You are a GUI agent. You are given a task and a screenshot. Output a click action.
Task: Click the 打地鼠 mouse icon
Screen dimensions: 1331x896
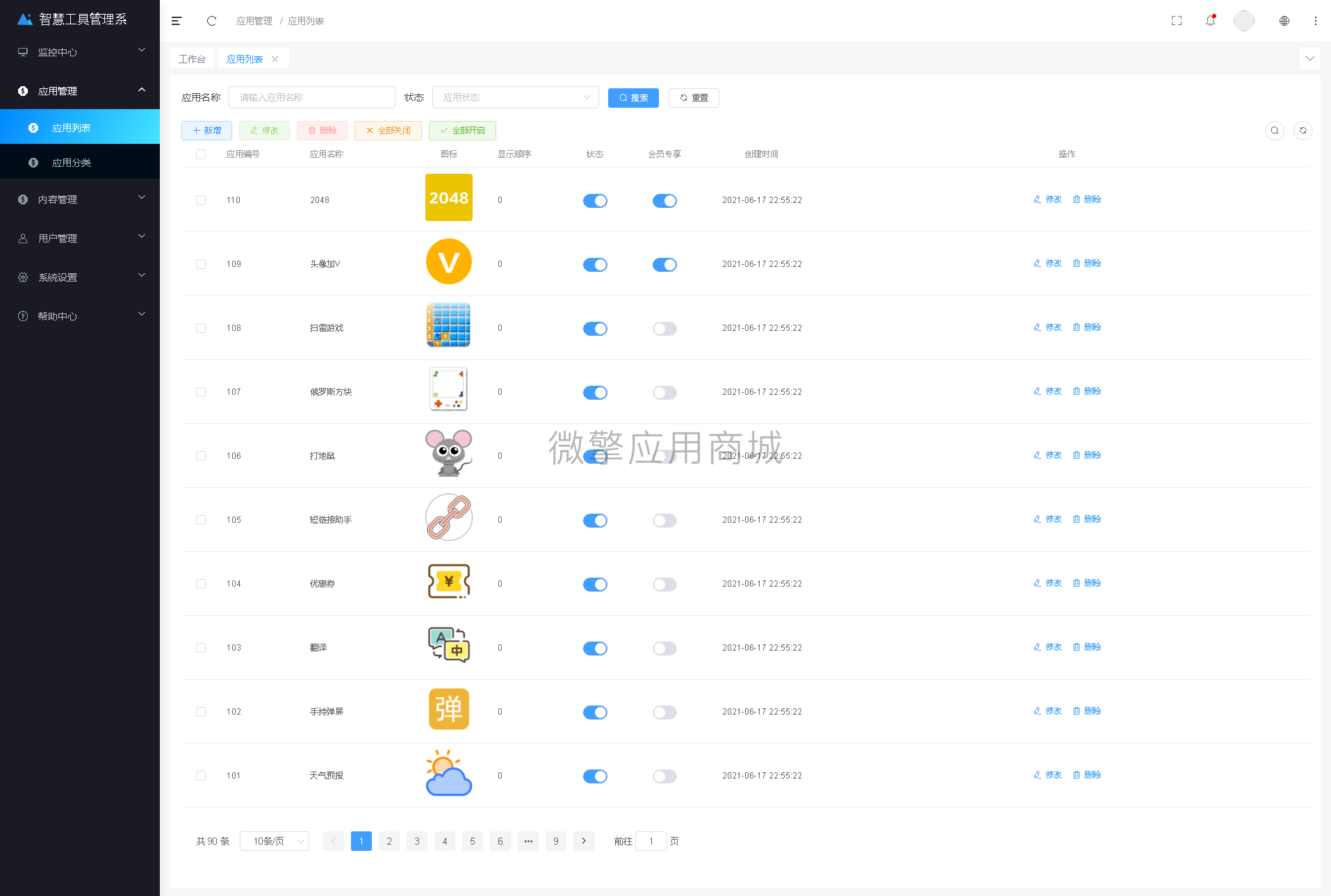pyautogui.click(x=449, y=453)
